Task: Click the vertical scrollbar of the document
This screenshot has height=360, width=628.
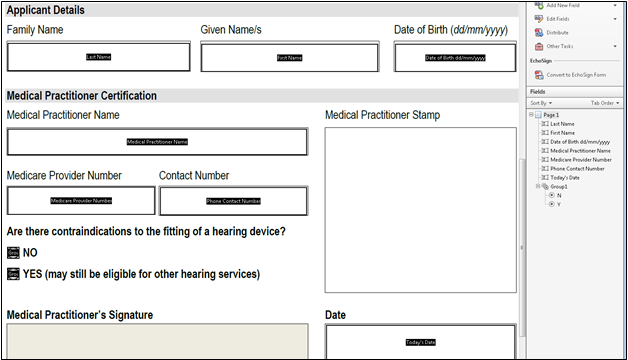Action: [x=521, y=248]
